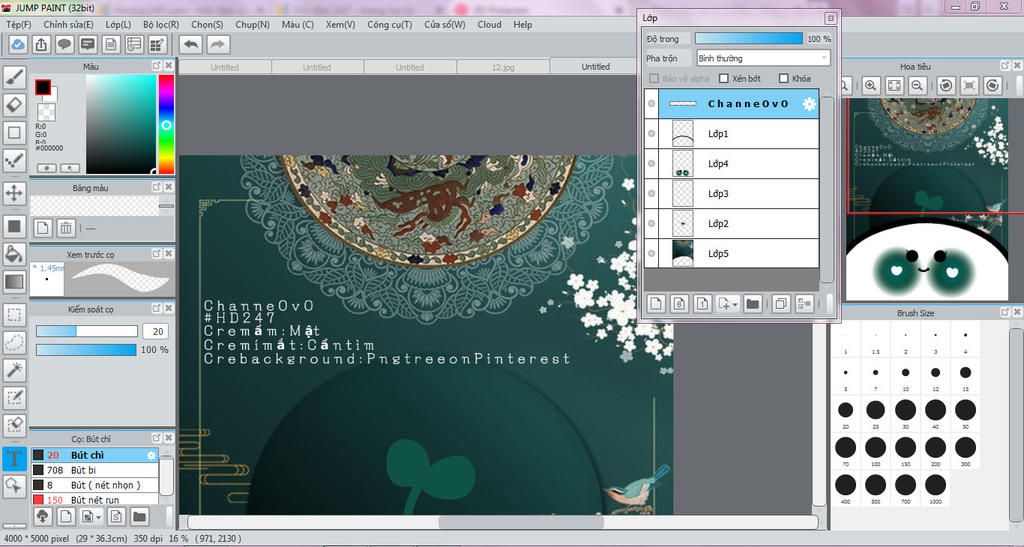
Task: Select the Eraser tool
Action: (14, 105)
